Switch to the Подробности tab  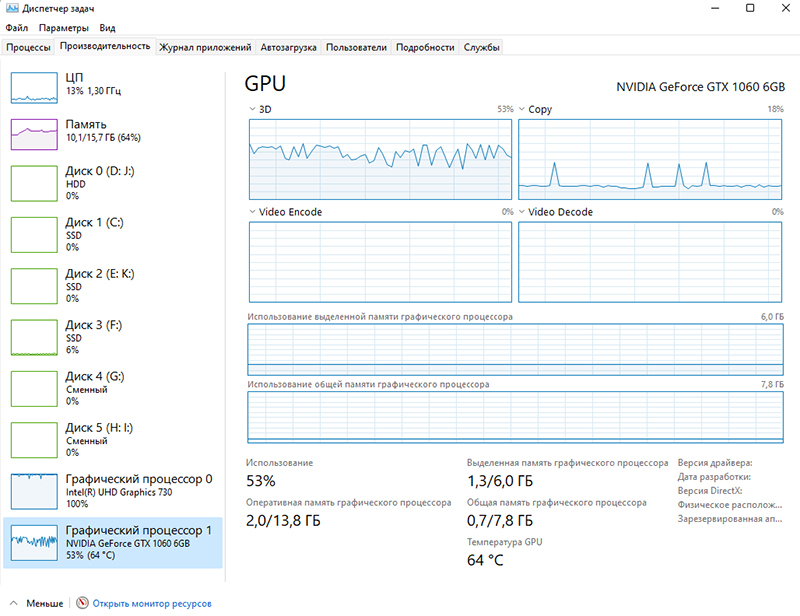(425, 47)
